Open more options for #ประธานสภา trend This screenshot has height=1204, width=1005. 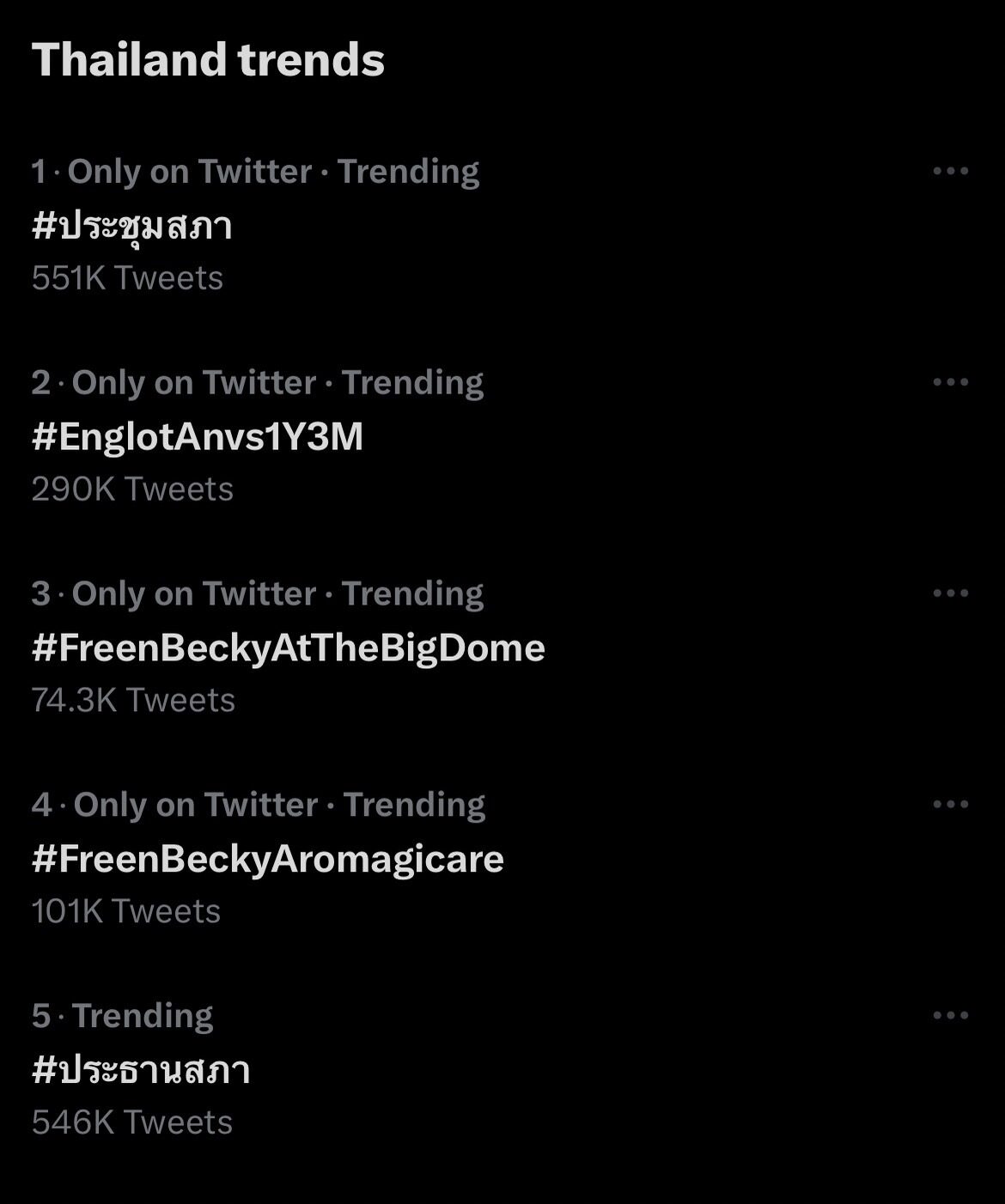pyautogui.click(x=950, y=1016)
